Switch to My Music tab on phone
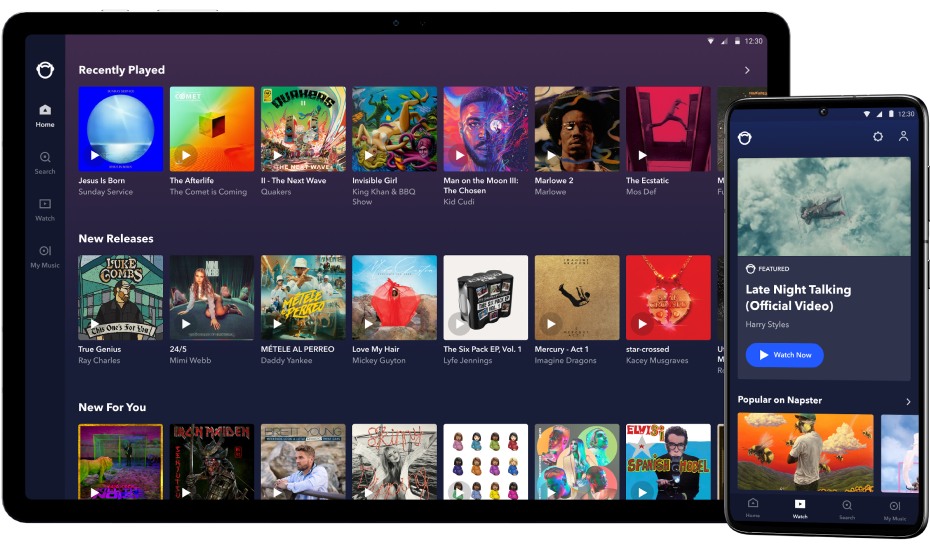 (x=895, y=509)
